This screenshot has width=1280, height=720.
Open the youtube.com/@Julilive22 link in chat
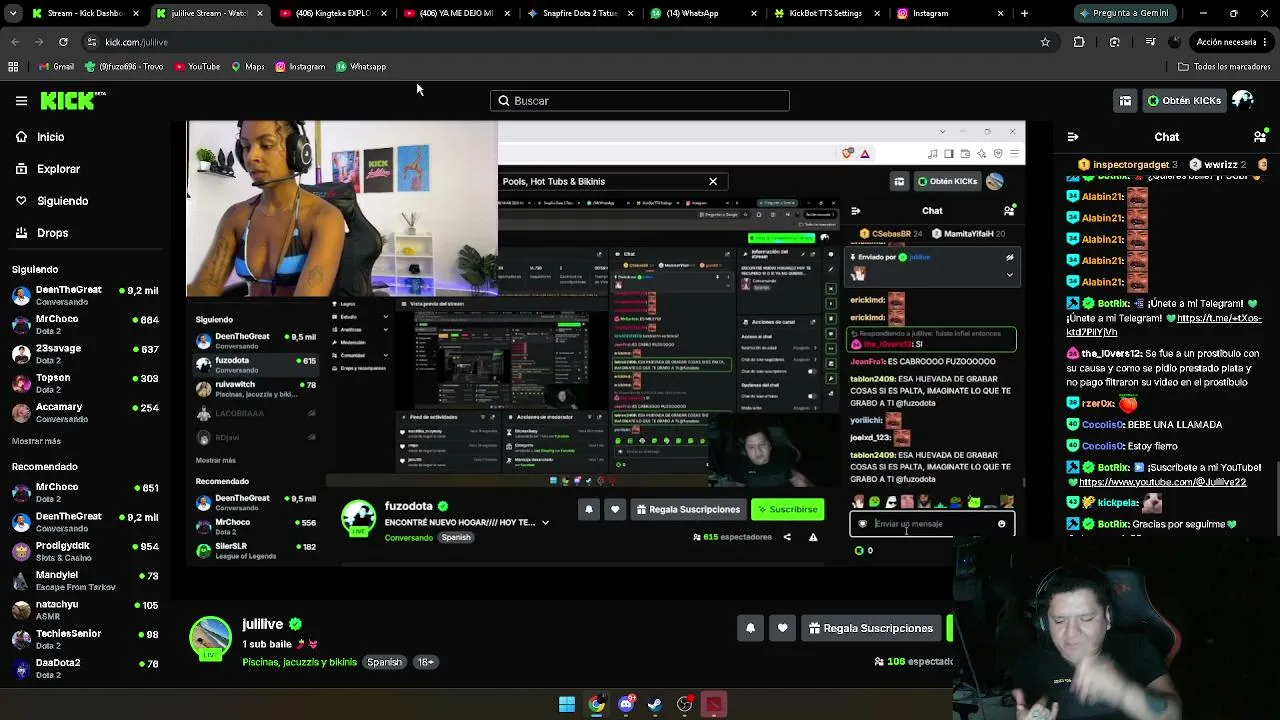(x=1162, y=482)
